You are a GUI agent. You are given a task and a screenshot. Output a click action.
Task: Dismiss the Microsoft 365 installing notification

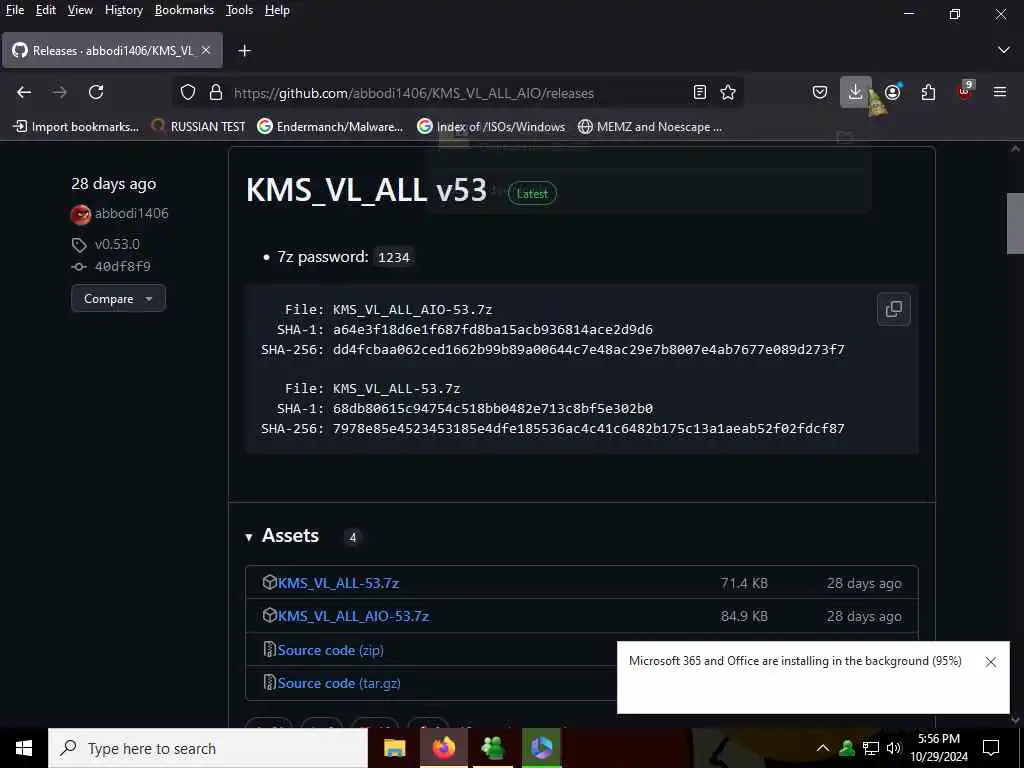[x=991, y=662]
